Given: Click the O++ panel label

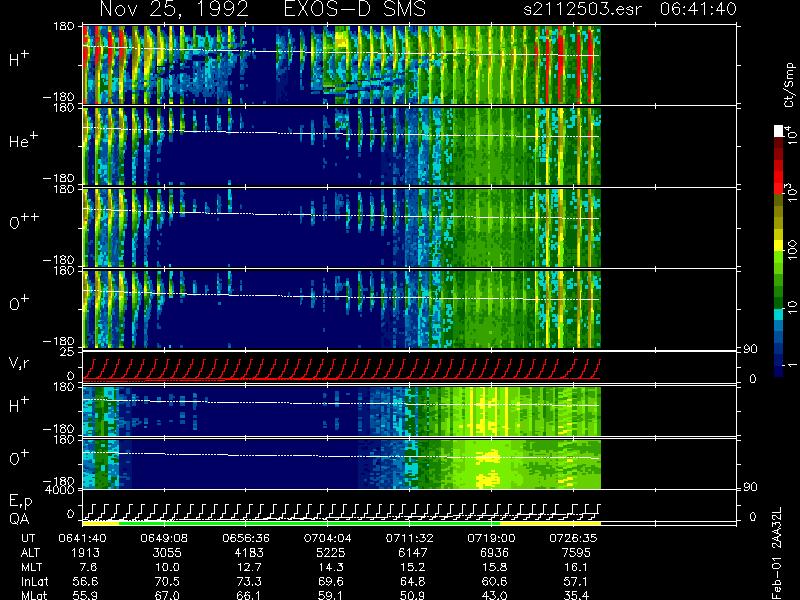Looking at the screenshot, I should pyautogui.click(x=23, y=221).
